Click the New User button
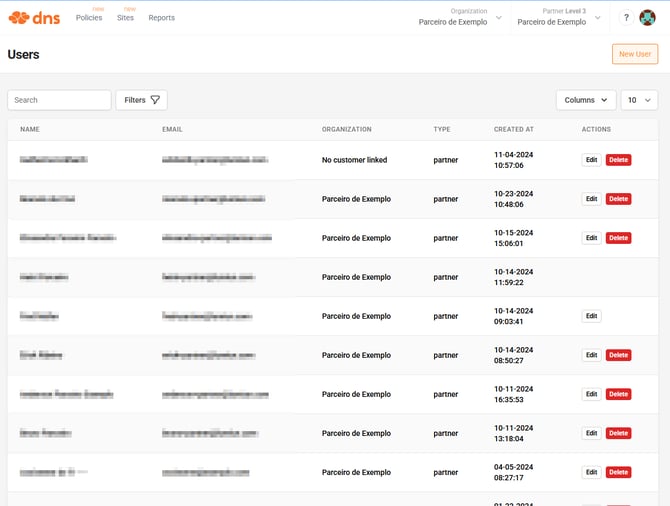 coord(634,54)
